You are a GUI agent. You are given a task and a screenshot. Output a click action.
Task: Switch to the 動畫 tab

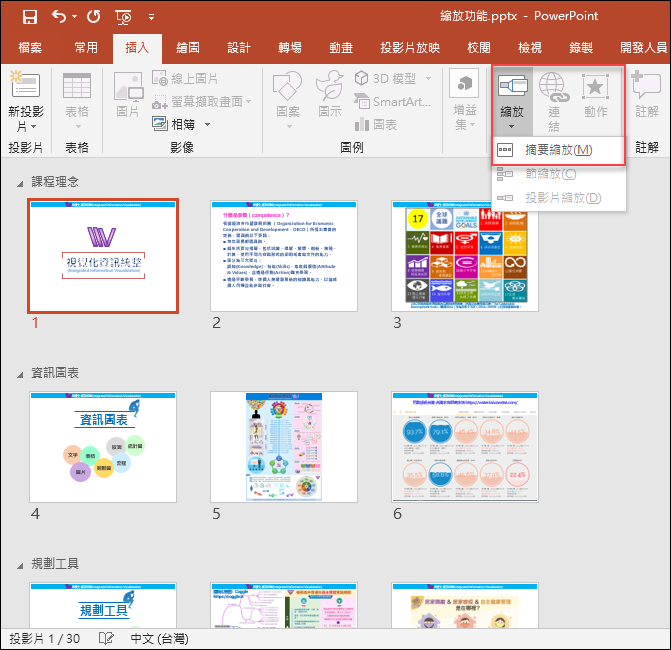341,47
